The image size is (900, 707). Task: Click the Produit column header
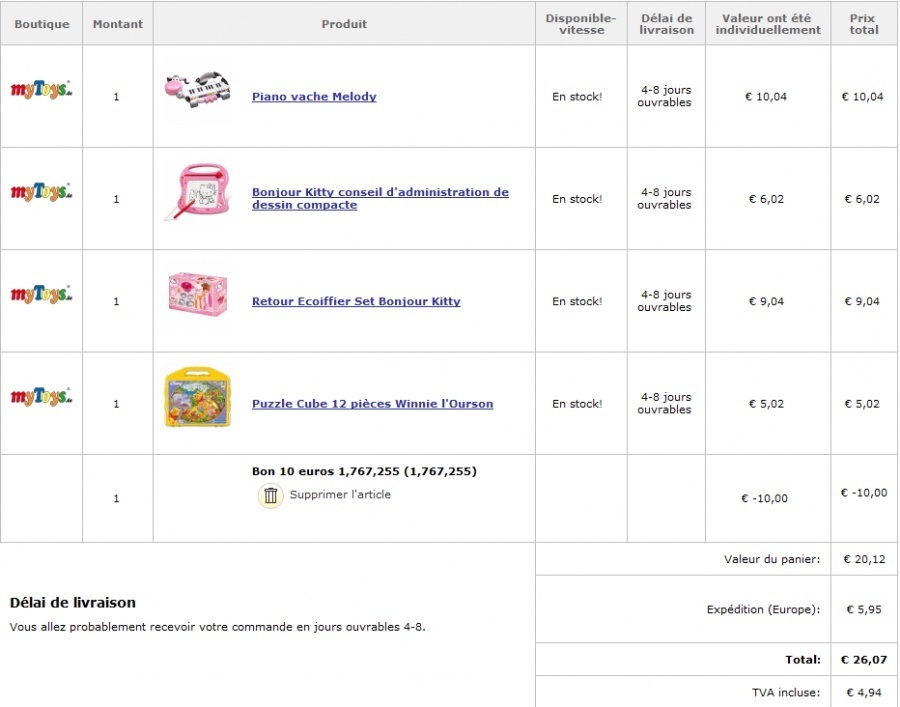344,24
